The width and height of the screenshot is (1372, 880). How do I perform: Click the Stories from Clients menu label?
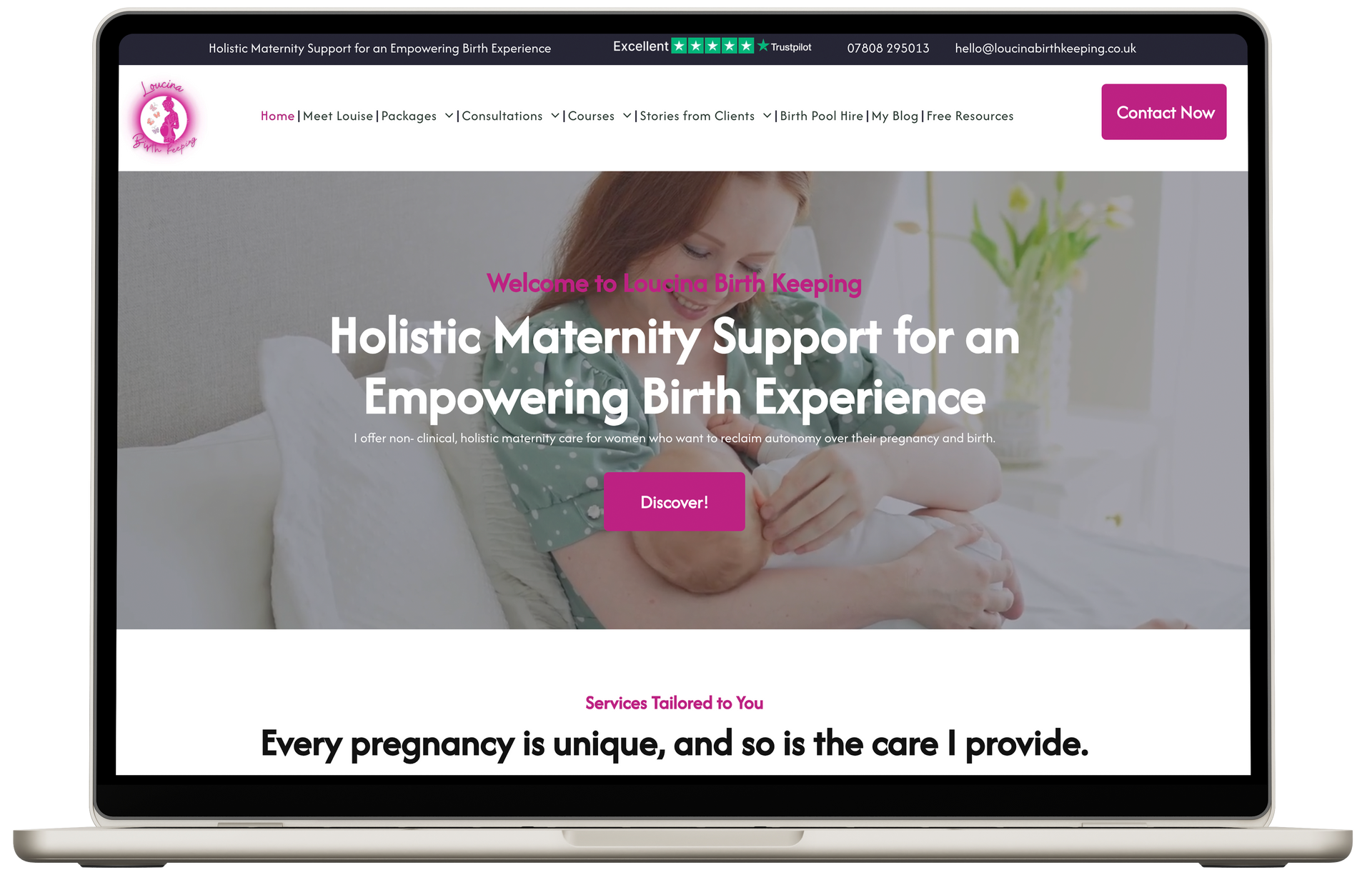(x=697, y=116)
